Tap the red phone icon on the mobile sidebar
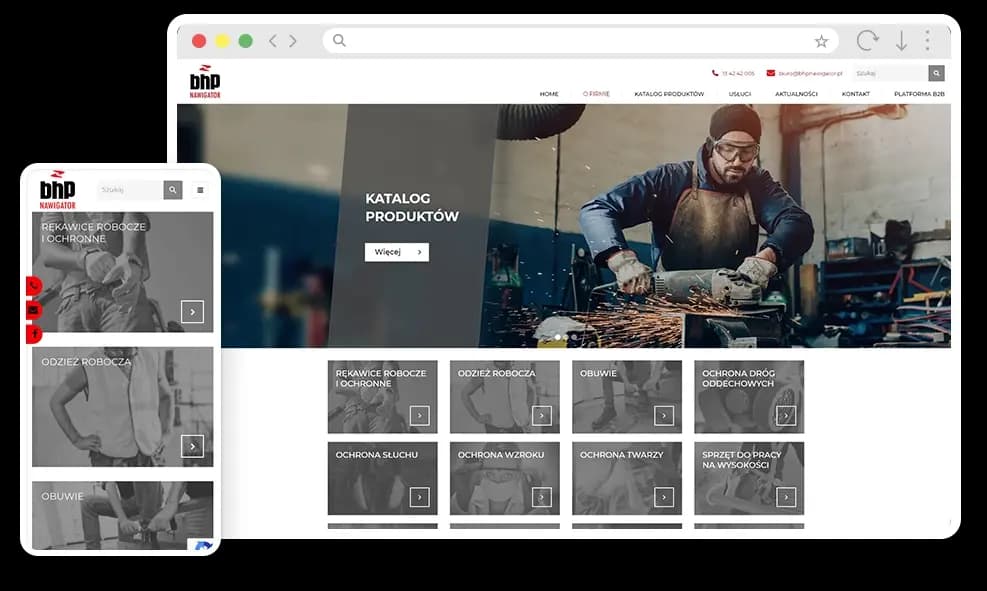The image size is (987, 591). click(x=34, y=286)
